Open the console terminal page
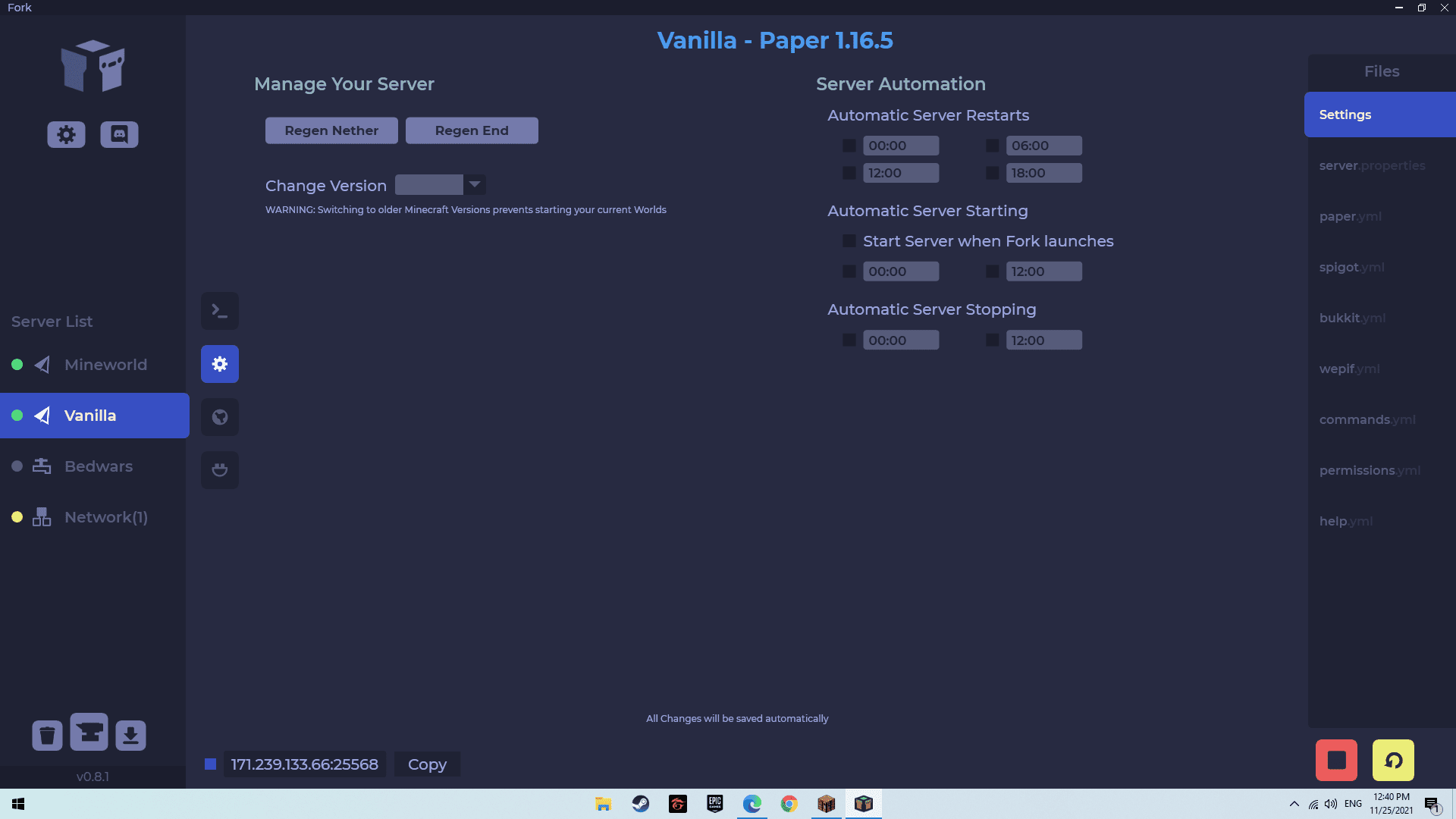Viewport: 1456px width, 819px height. 220,311
